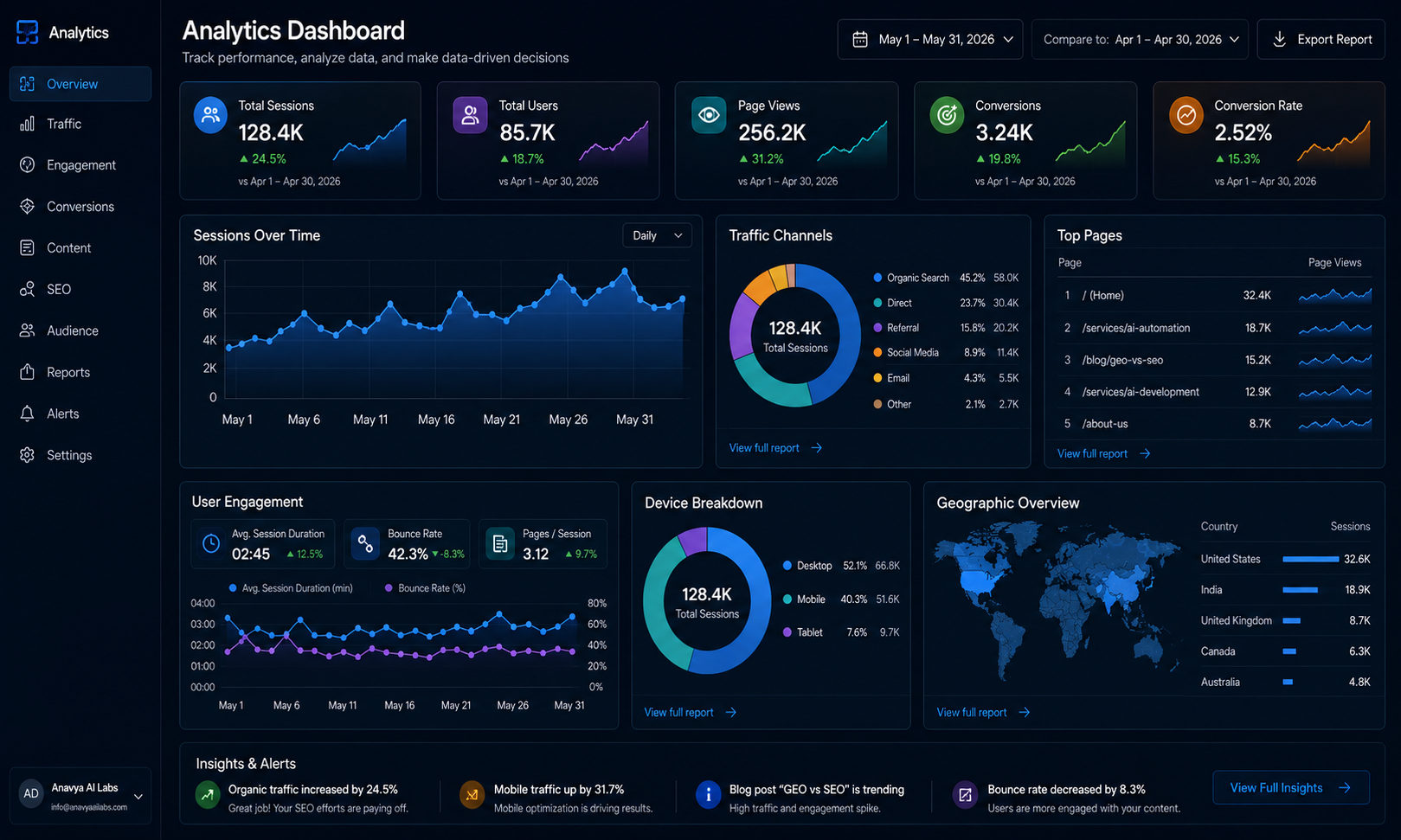Click the Settings gear icon
Screen dimensions: 1401x840
click(28, 455)
